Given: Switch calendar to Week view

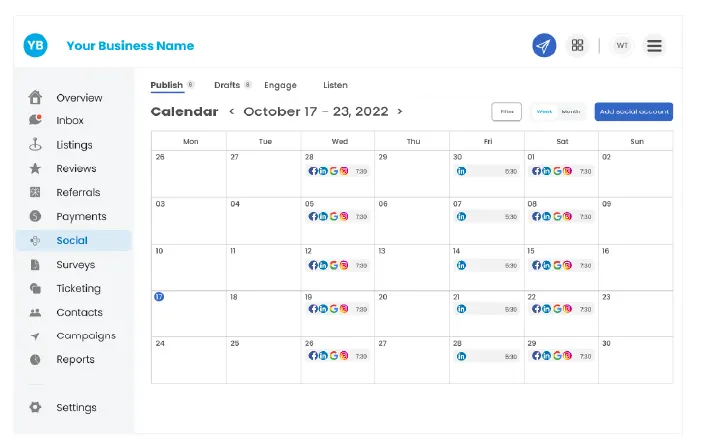Looking at the screenshot, I should pos(544,111).
